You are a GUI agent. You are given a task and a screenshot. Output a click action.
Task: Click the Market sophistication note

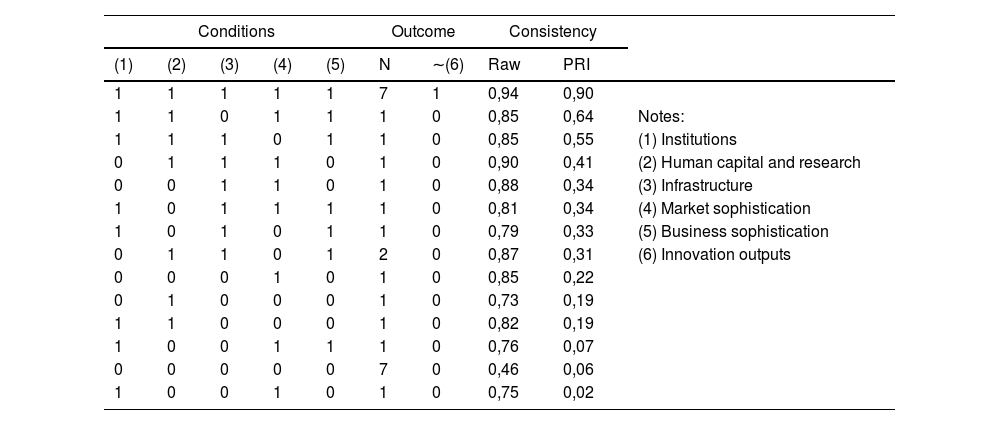point(724,209)
